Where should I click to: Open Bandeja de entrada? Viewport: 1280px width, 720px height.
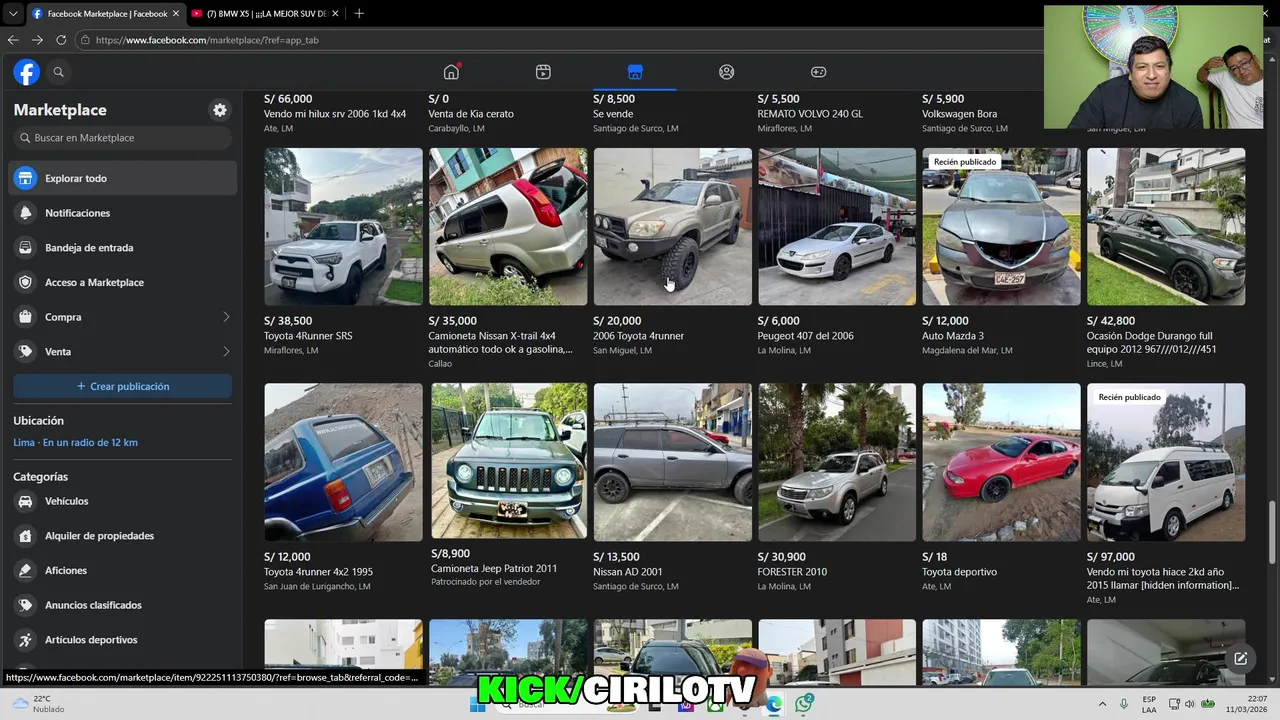pyautogui.click(x=124, y=248)
